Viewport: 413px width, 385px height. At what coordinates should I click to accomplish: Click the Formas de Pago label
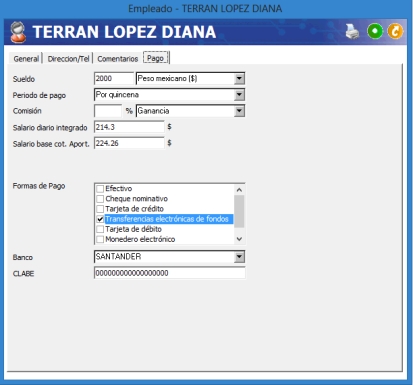click(x=39, y=186)
